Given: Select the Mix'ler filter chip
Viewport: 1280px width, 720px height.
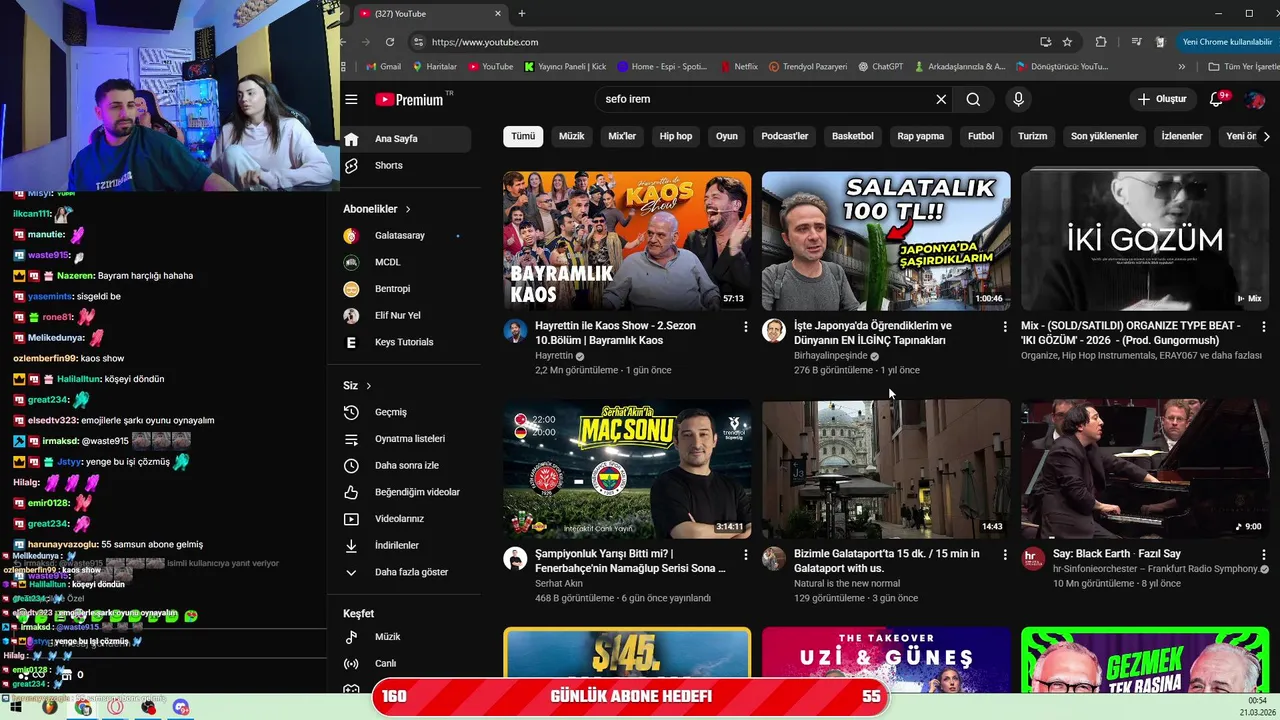Looking at the screenshot, I should click(x=622, y=136).
